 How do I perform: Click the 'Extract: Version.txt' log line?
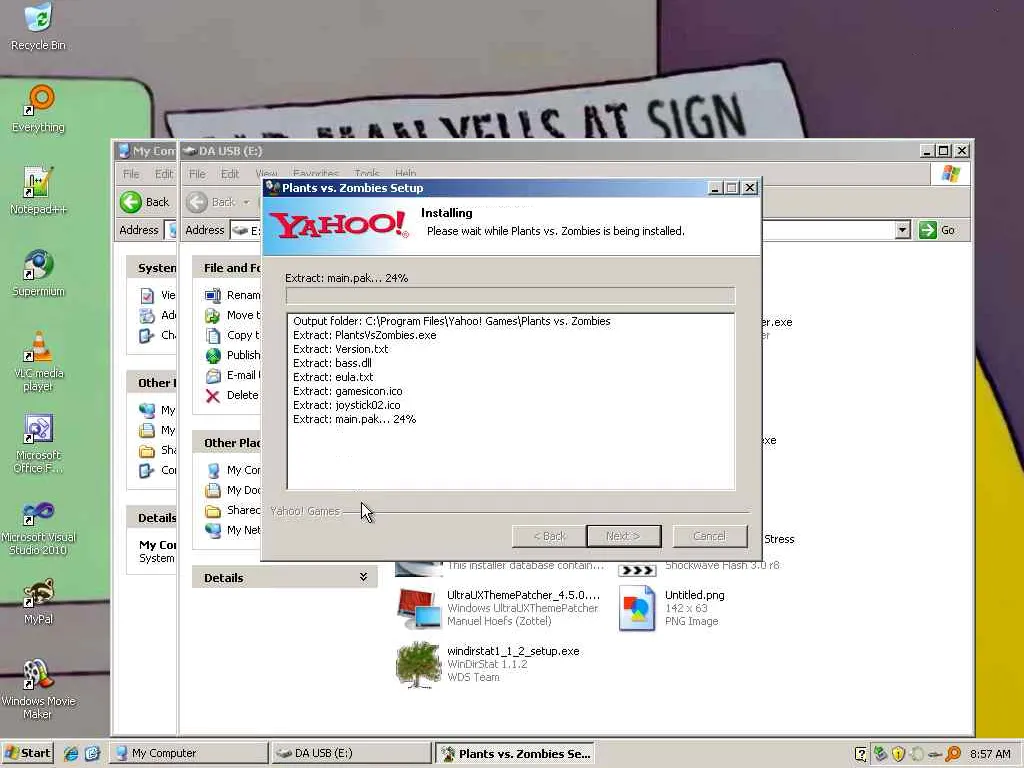[x=340, y=349]
